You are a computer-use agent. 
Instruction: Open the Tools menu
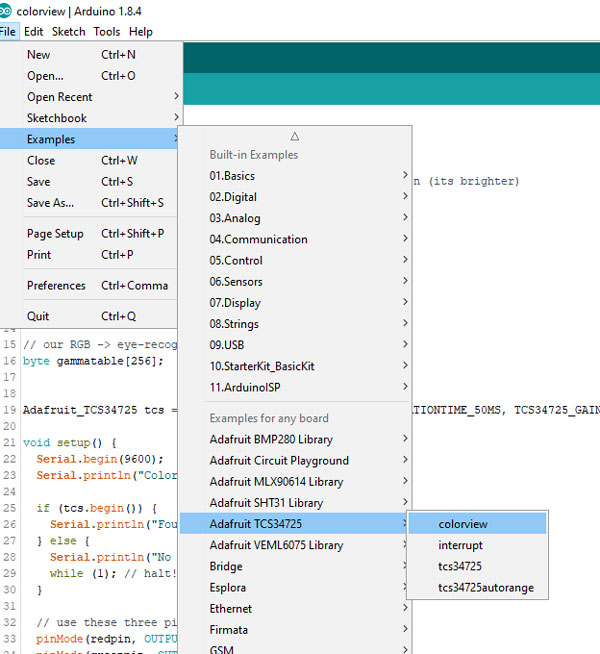tap(107, 32)
